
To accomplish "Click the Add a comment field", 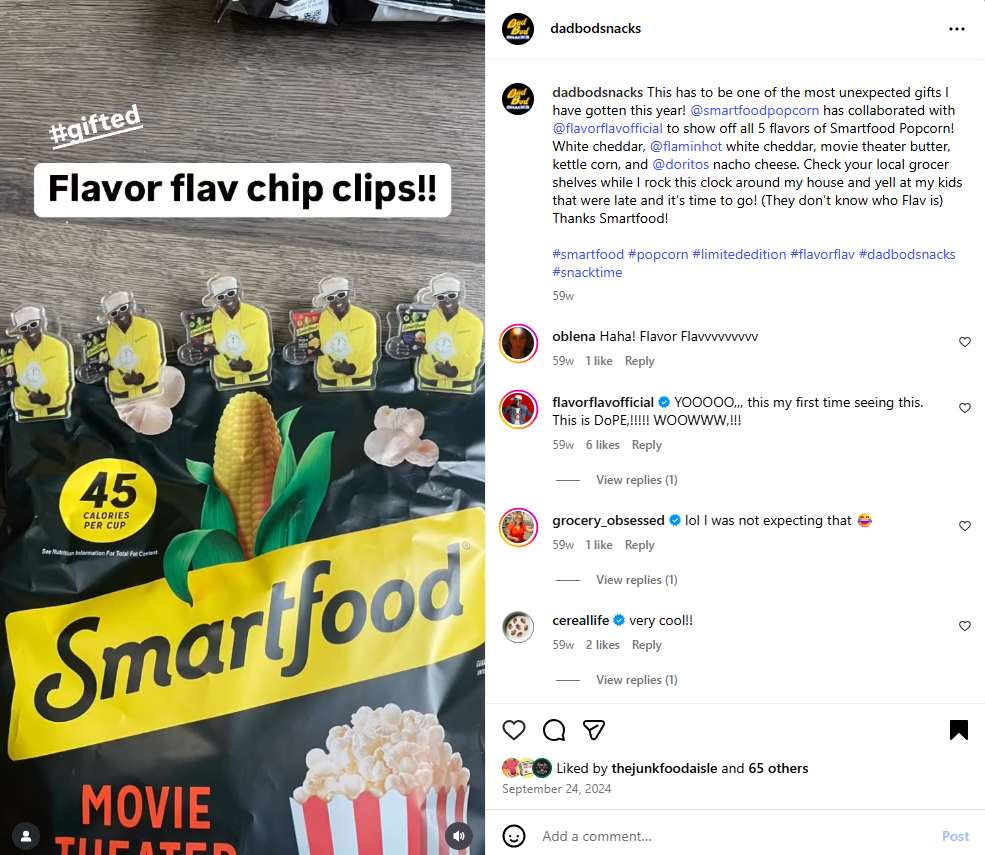I will (x=735, y=836).
